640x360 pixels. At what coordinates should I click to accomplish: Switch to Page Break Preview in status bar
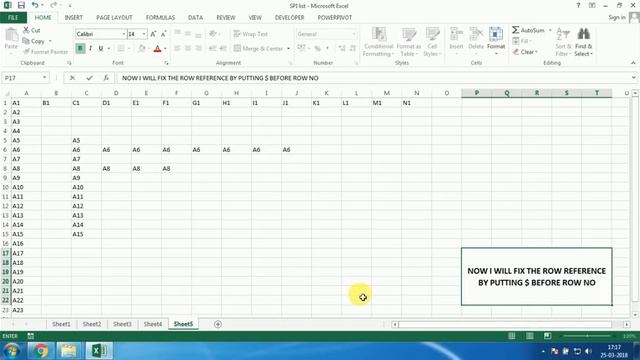pyautogui.click(x=547, y=336)
